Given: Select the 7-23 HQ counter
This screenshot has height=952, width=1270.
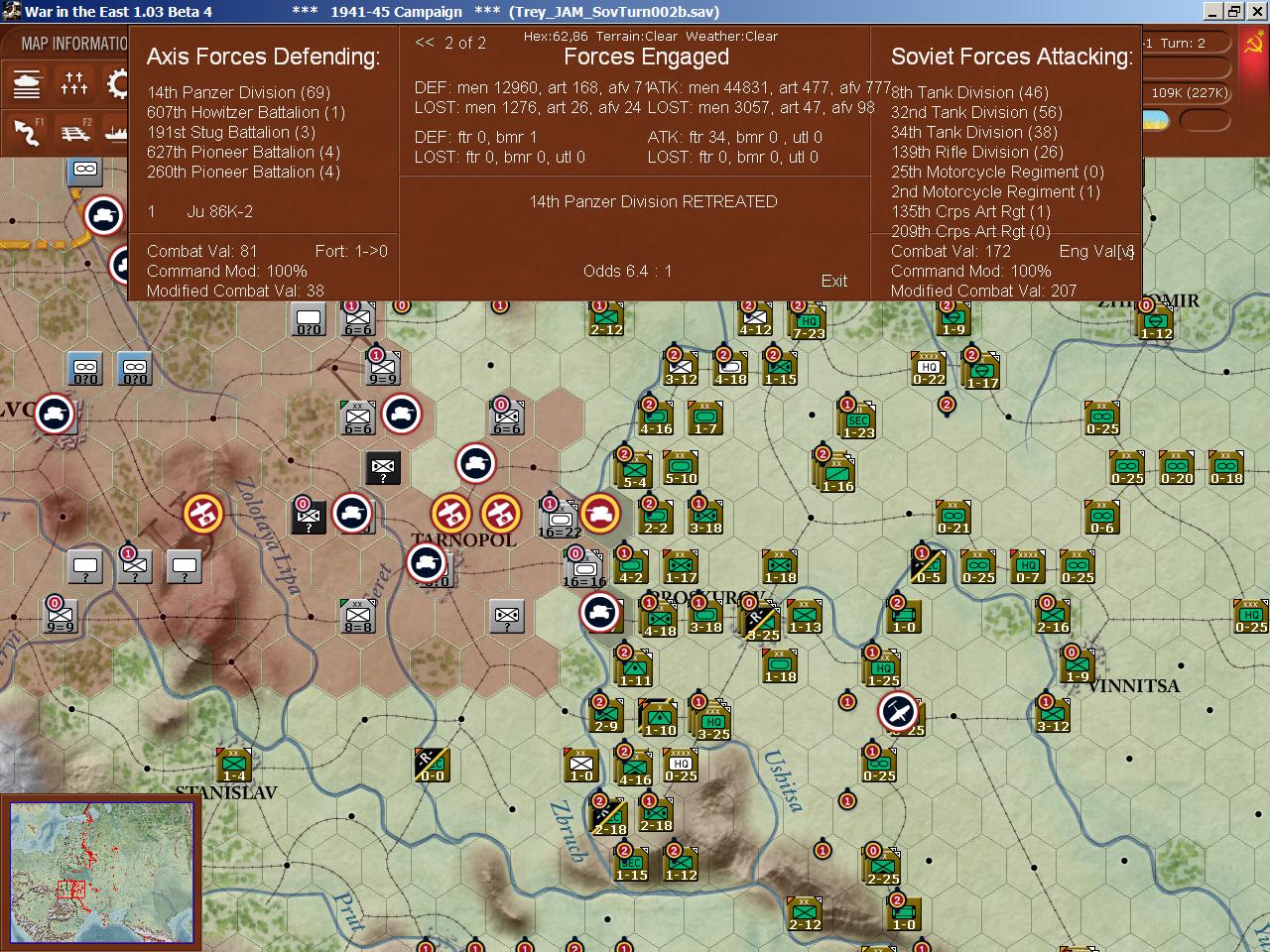Looking at the screenshot, I should [x=809, y=321].
